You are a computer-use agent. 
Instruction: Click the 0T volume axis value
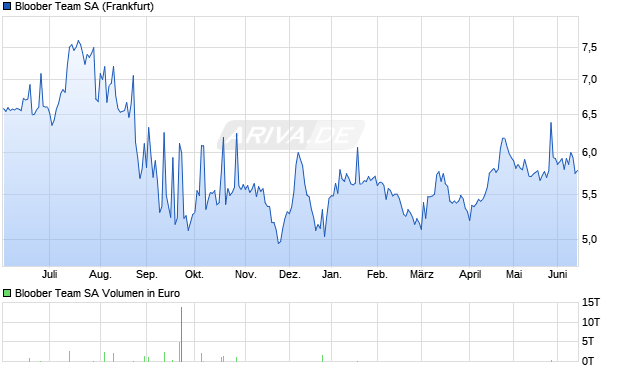tap(588, 361)
